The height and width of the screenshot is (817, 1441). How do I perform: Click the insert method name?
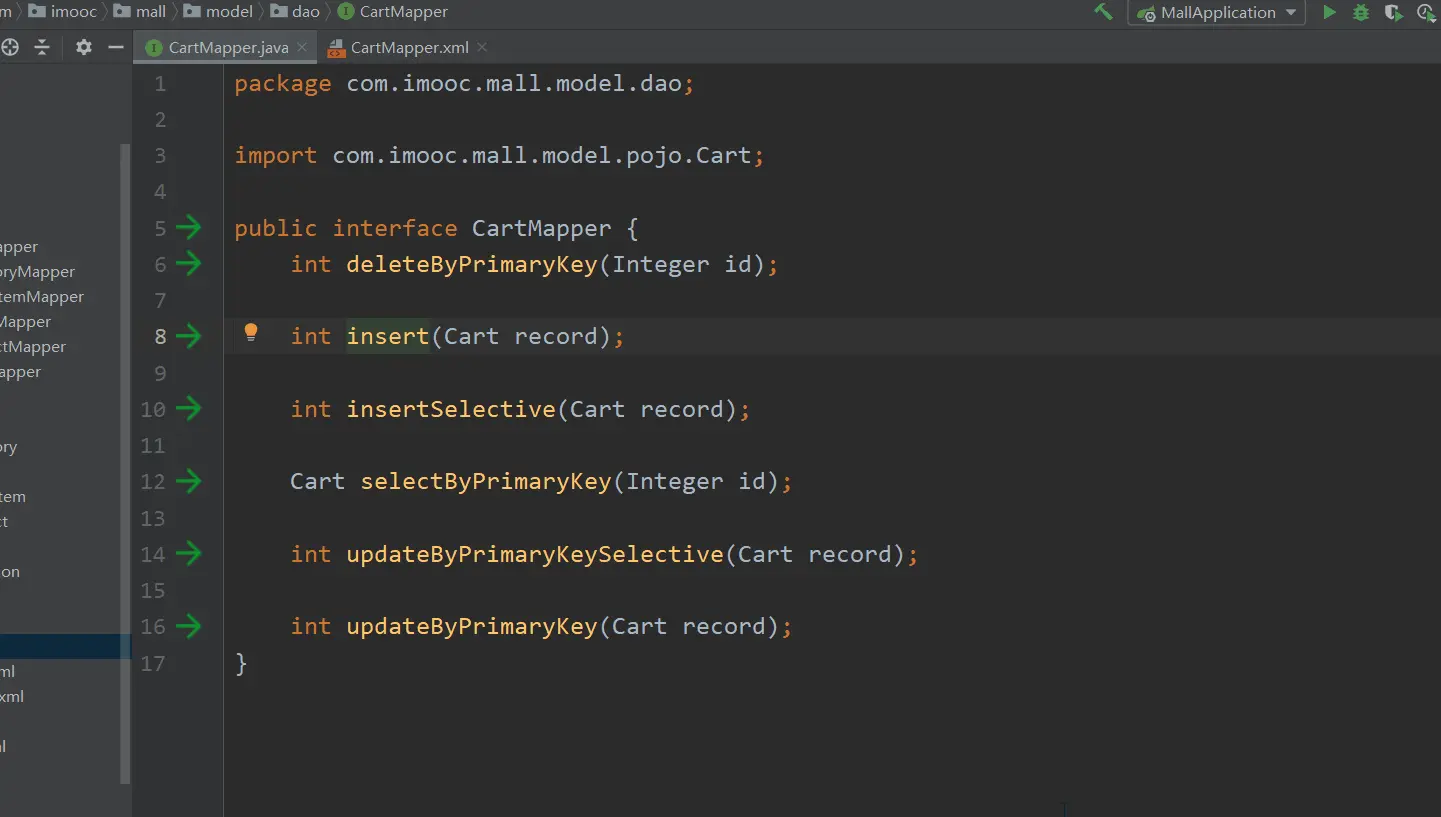388,337
